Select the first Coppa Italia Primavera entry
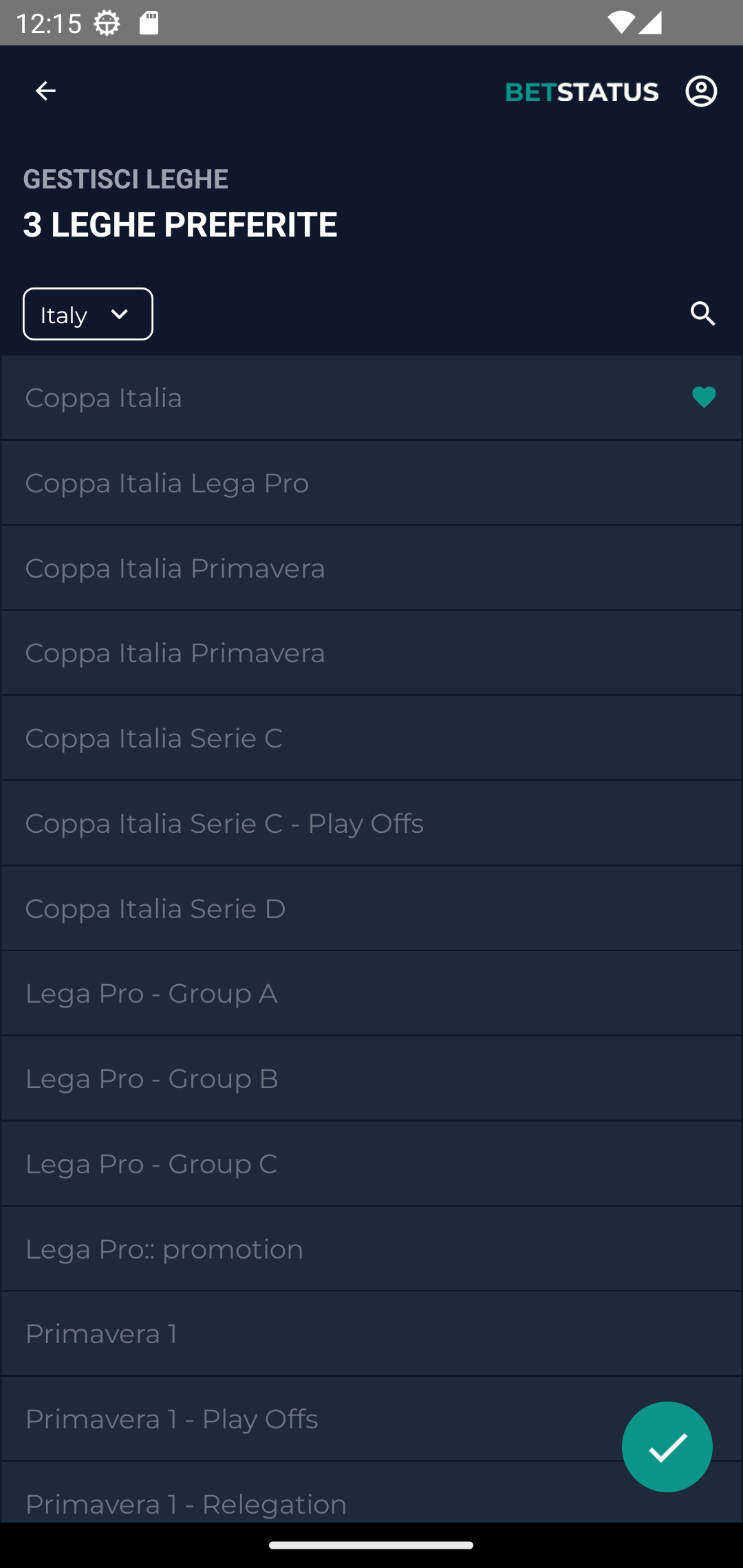The image size is (743, 1568). 371,568
